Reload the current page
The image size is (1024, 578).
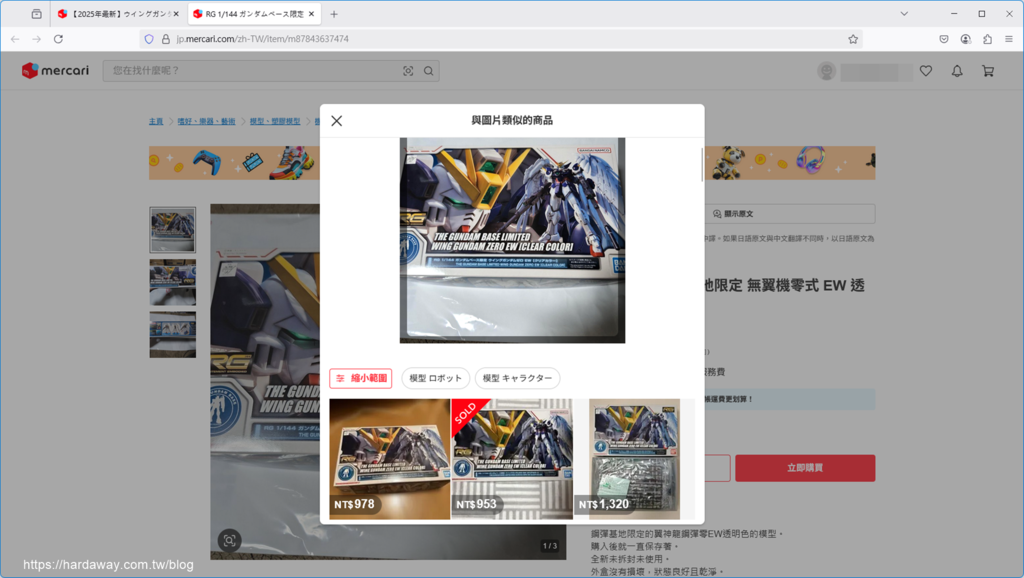coord(58,39)
